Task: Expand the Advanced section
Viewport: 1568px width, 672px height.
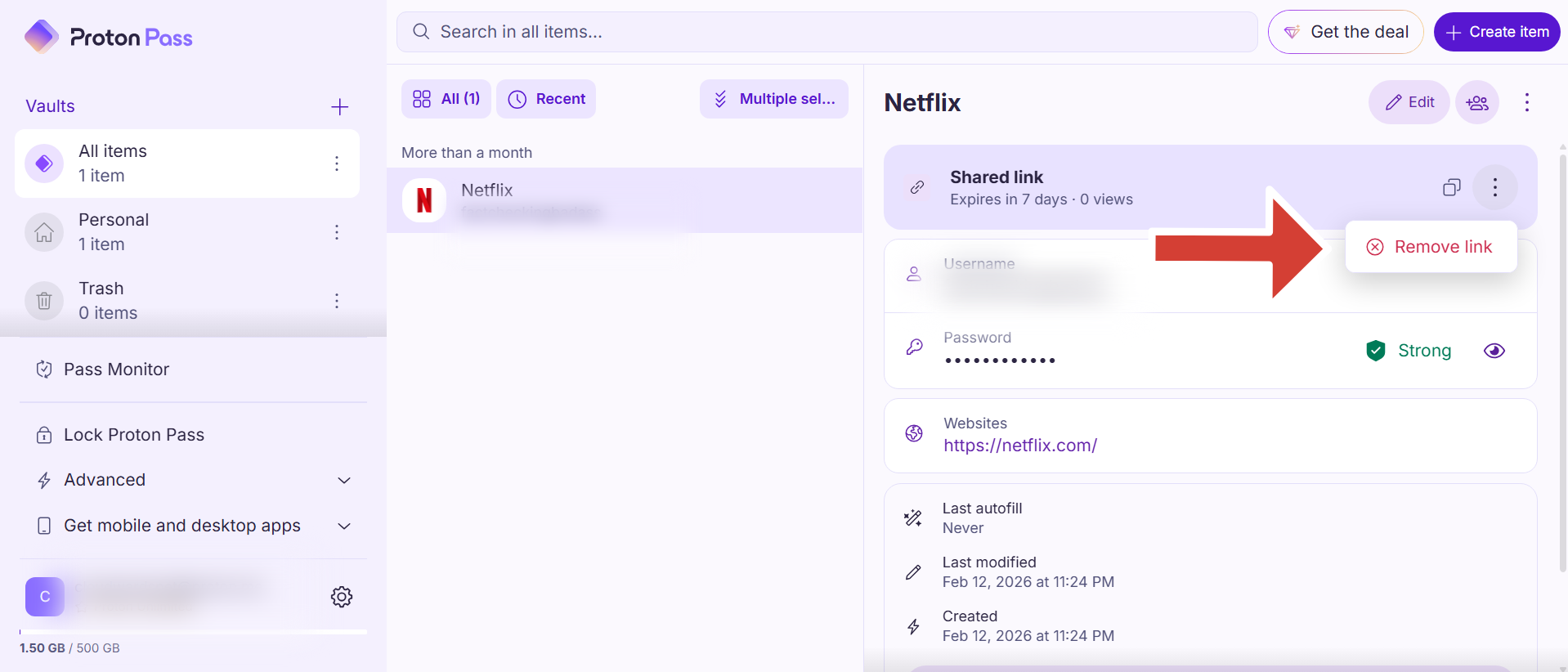Action: click(344, 480)
